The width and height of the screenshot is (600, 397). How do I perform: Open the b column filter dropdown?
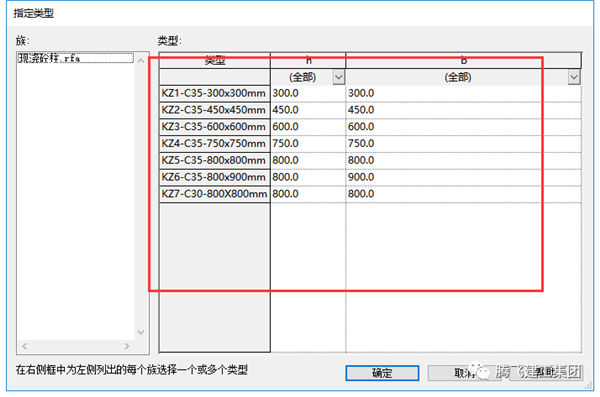[574, 77]
